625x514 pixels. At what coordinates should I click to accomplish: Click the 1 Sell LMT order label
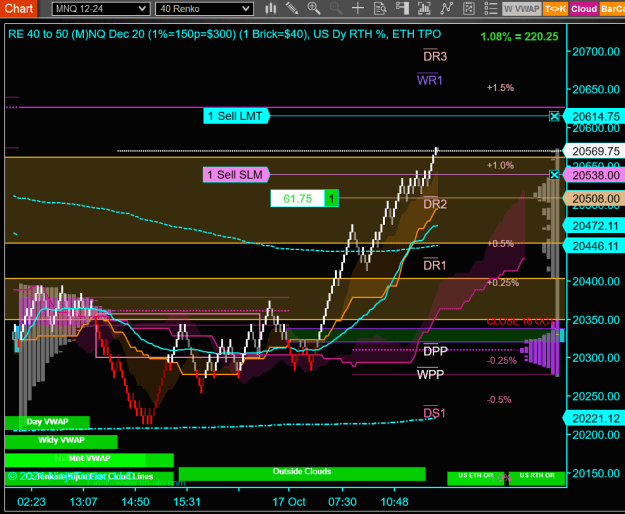coord(236,116)
